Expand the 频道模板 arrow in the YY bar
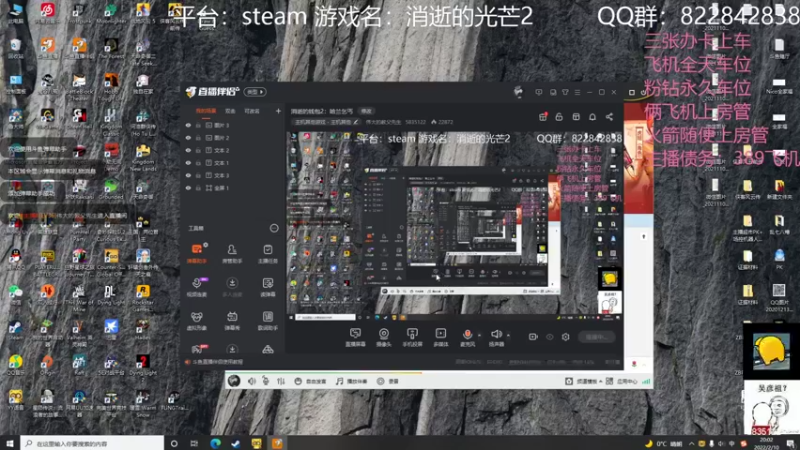This screenshot has height=450, width=800. point(601,381)
